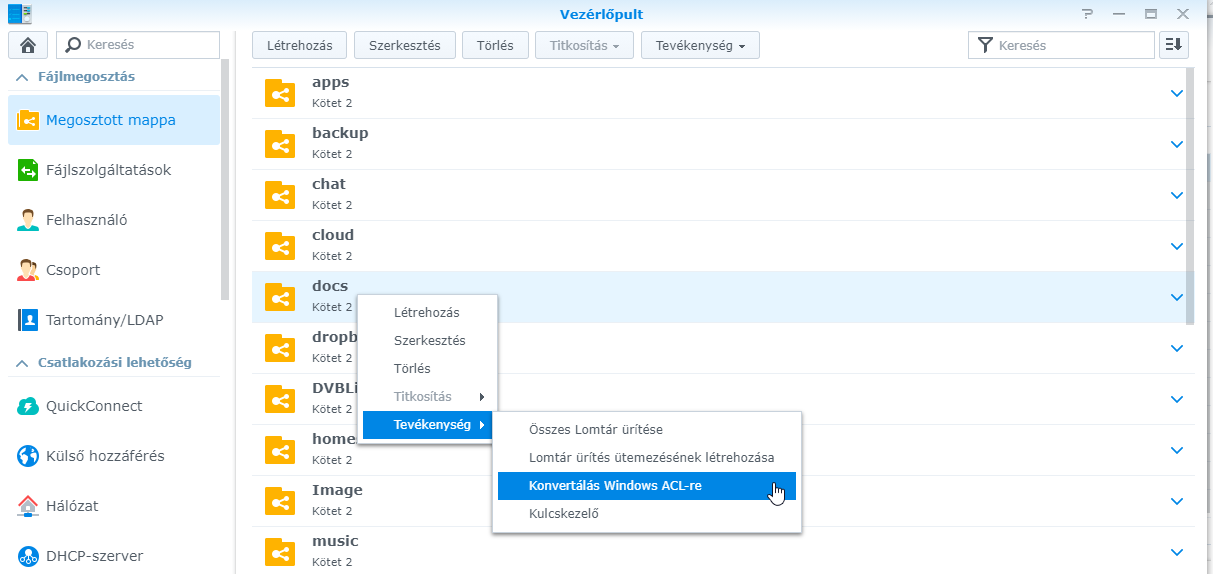The width and height of the screenshot is (1213, 587).
Task: Open Titkosítás submenu in context menu
Action: tap(427, 397)
